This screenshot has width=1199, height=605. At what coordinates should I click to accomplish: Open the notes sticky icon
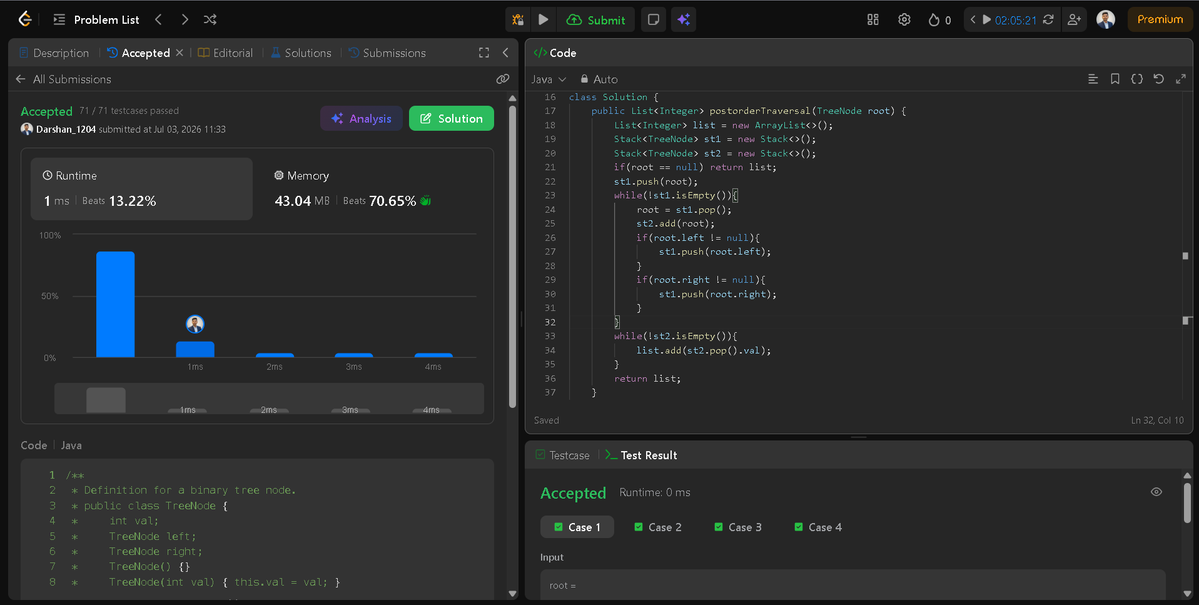click(x=653, y=20)
